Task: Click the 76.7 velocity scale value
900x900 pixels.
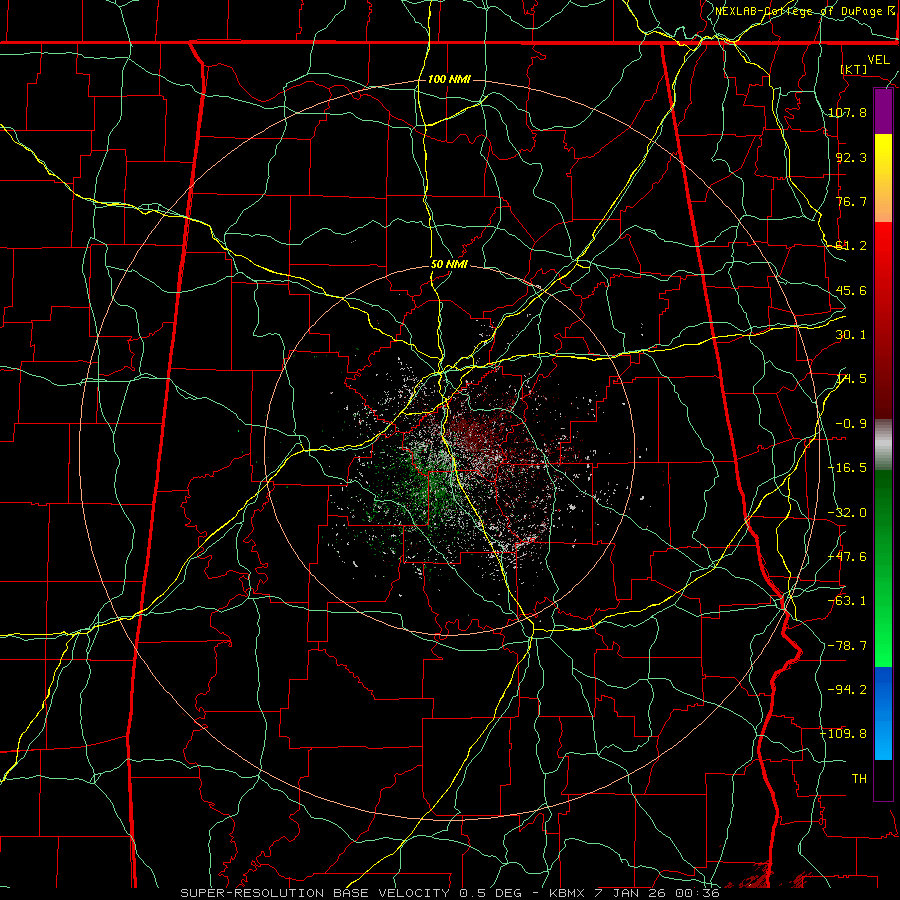Action: coord(851,201)
